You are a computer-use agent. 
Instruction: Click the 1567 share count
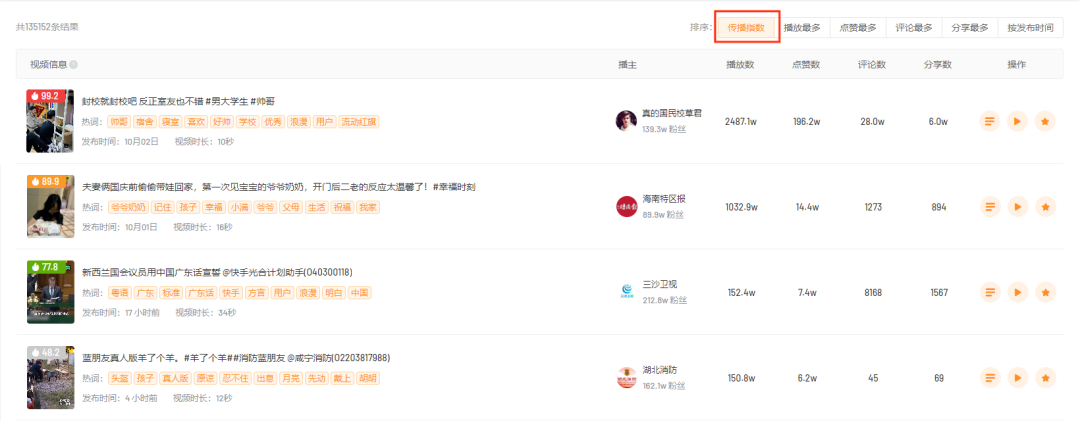[x=937, y=293]
